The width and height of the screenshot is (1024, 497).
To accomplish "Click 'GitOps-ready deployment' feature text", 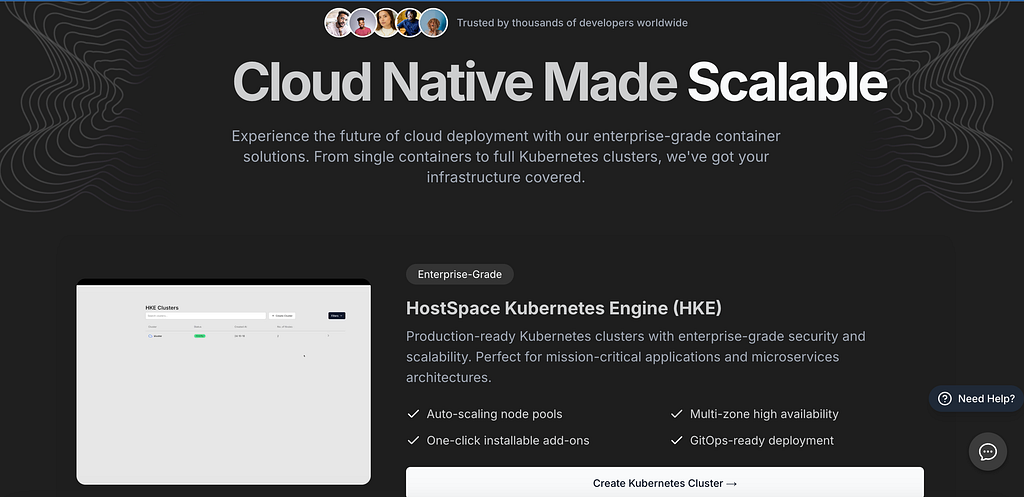I will pyautogui.click(x=761, y=441).
